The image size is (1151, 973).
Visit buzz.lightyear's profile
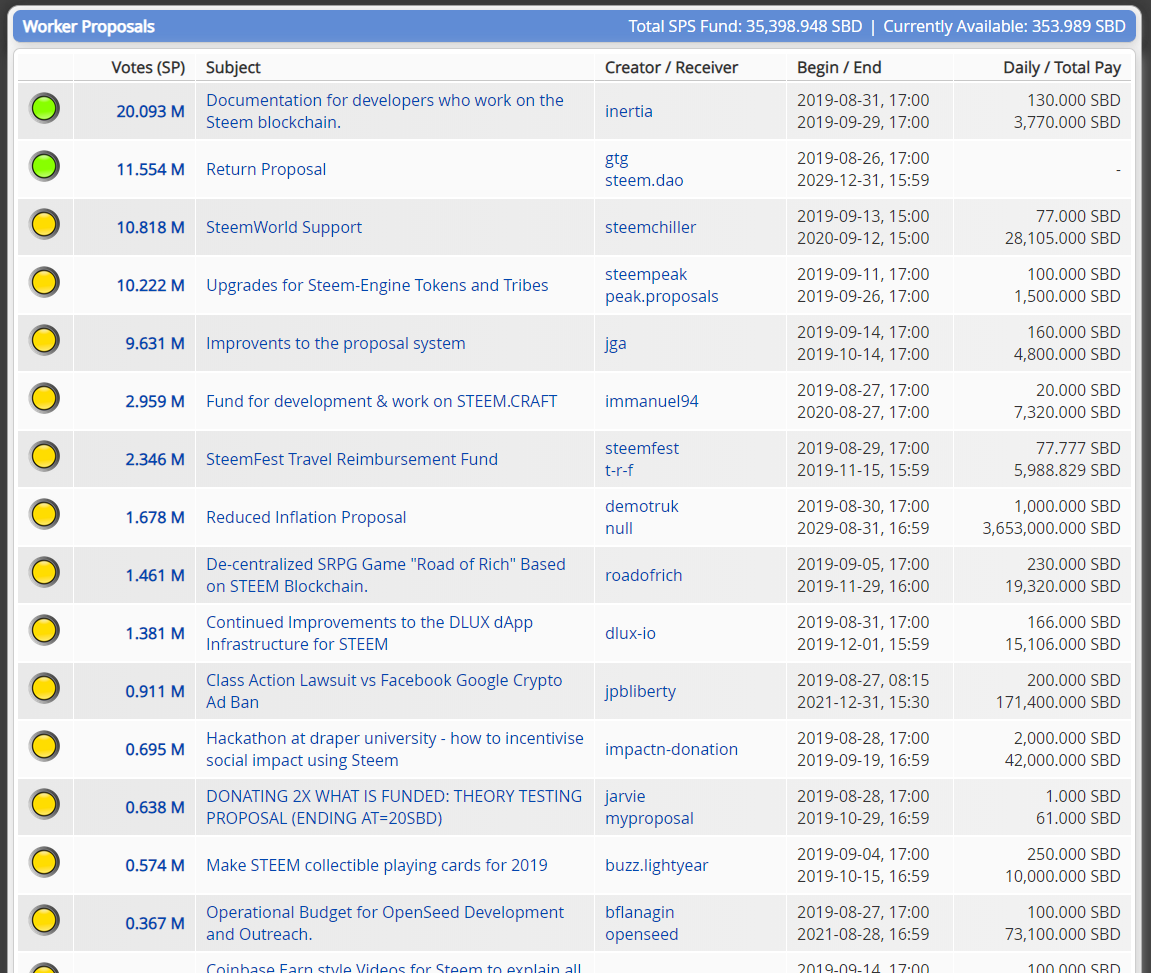tap(656, 865)
